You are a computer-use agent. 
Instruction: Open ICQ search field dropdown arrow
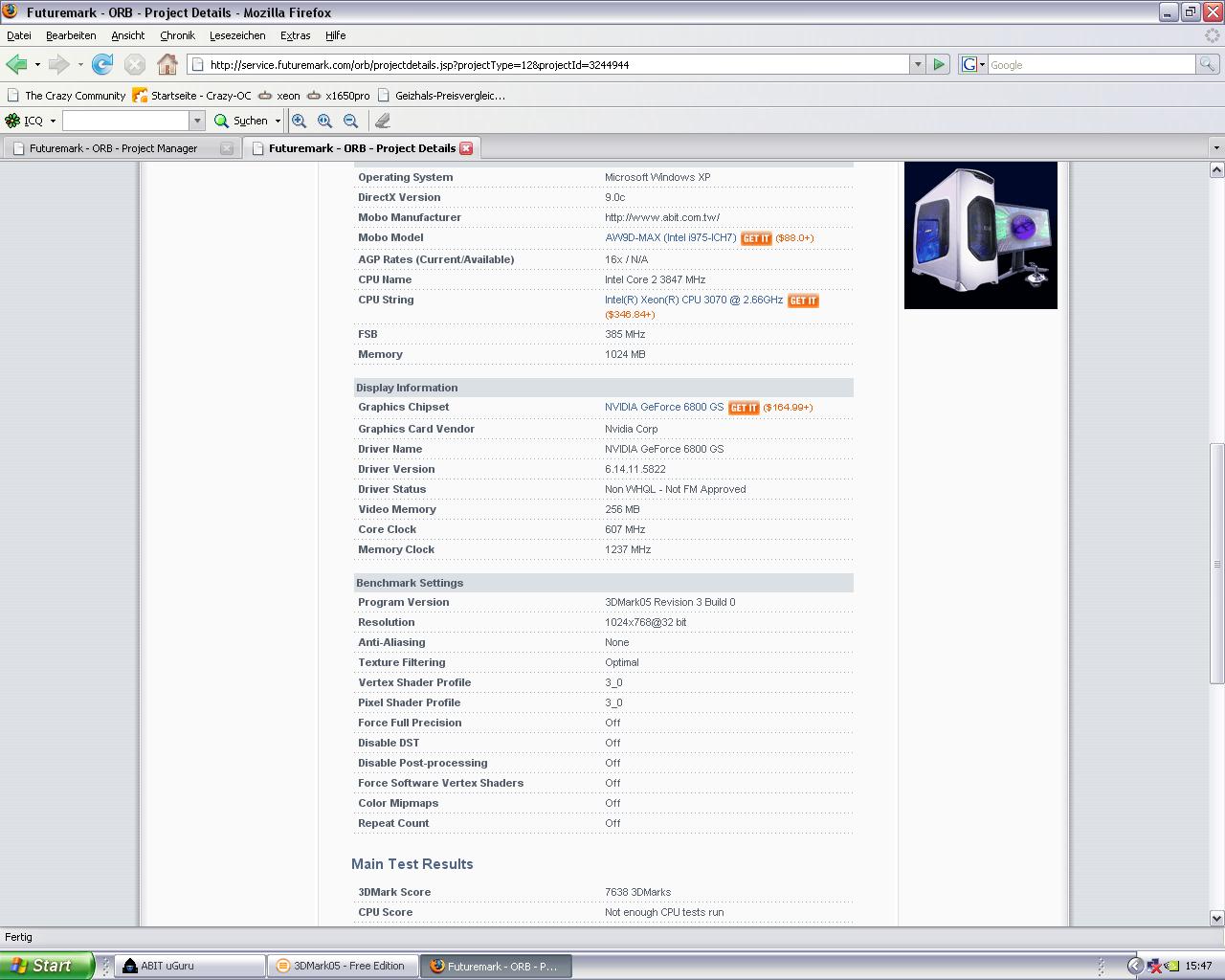click(x=197, y=121)
